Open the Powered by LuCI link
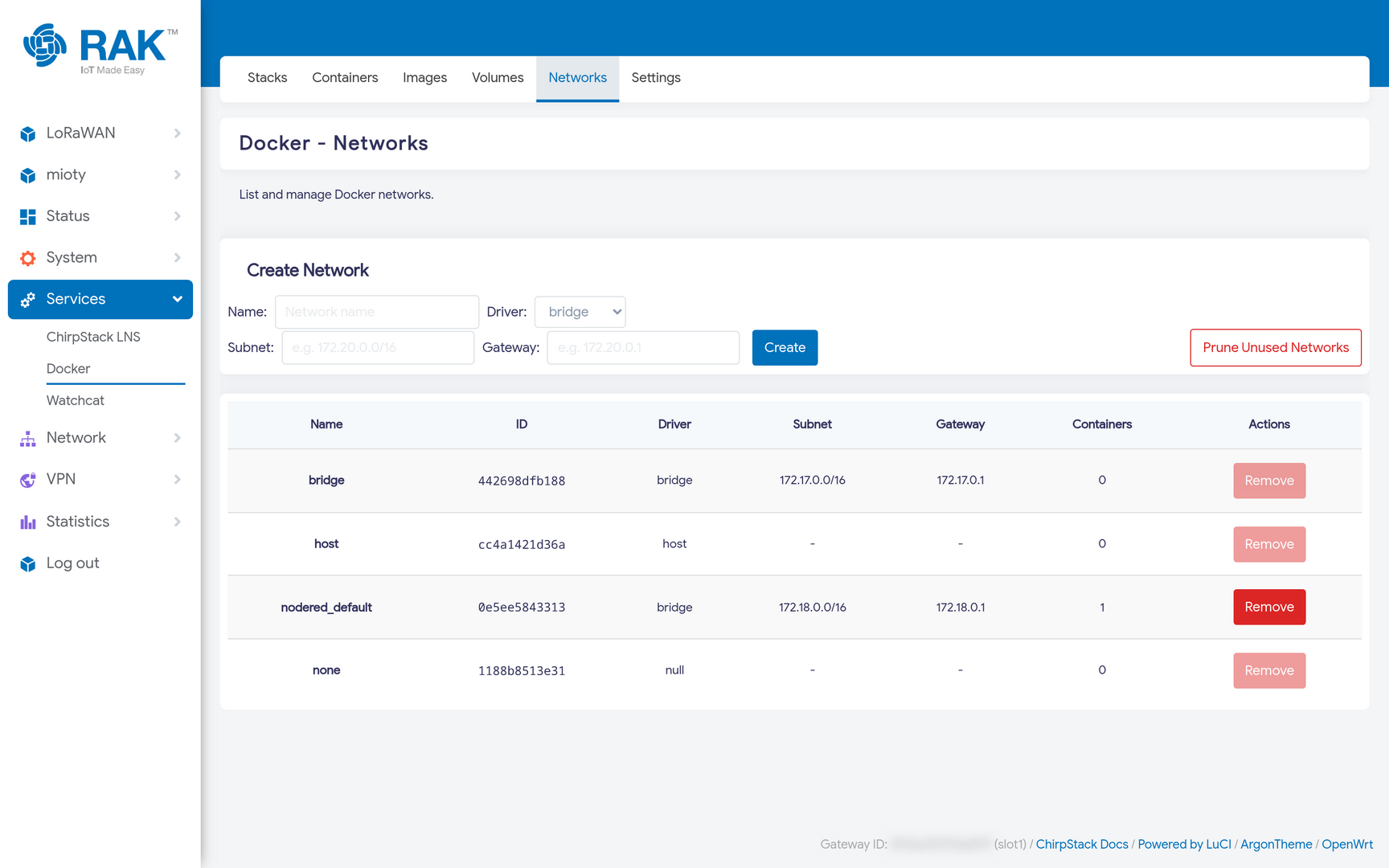The image size is (1389, 868). coord(1184,844)
